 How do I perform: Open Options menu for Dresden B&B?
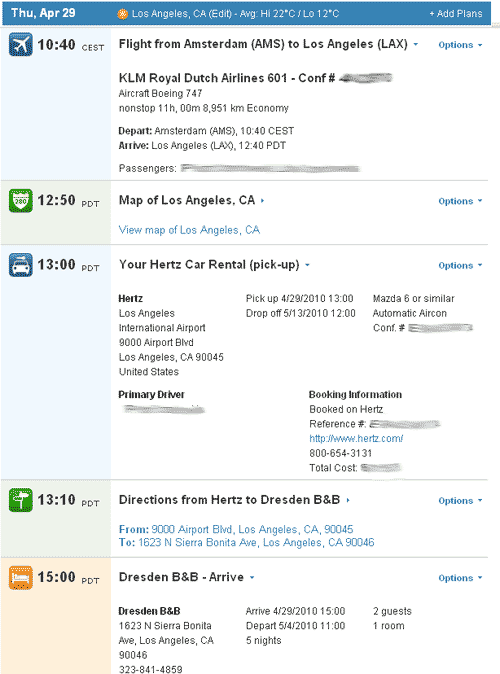click(x=460, y=578)
